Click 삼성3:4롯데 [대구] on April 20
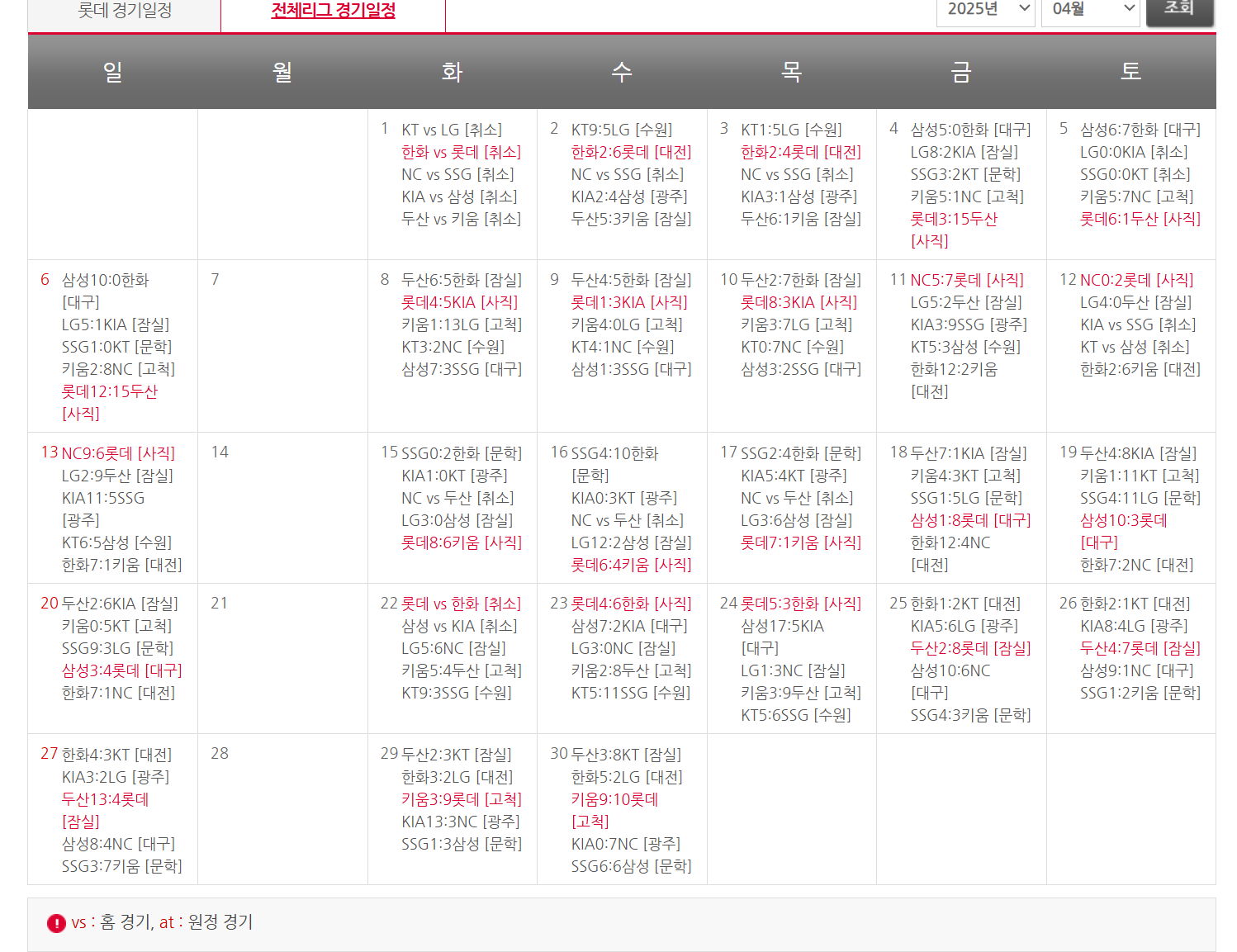1237x952 pixels. (x=122, y=670)
